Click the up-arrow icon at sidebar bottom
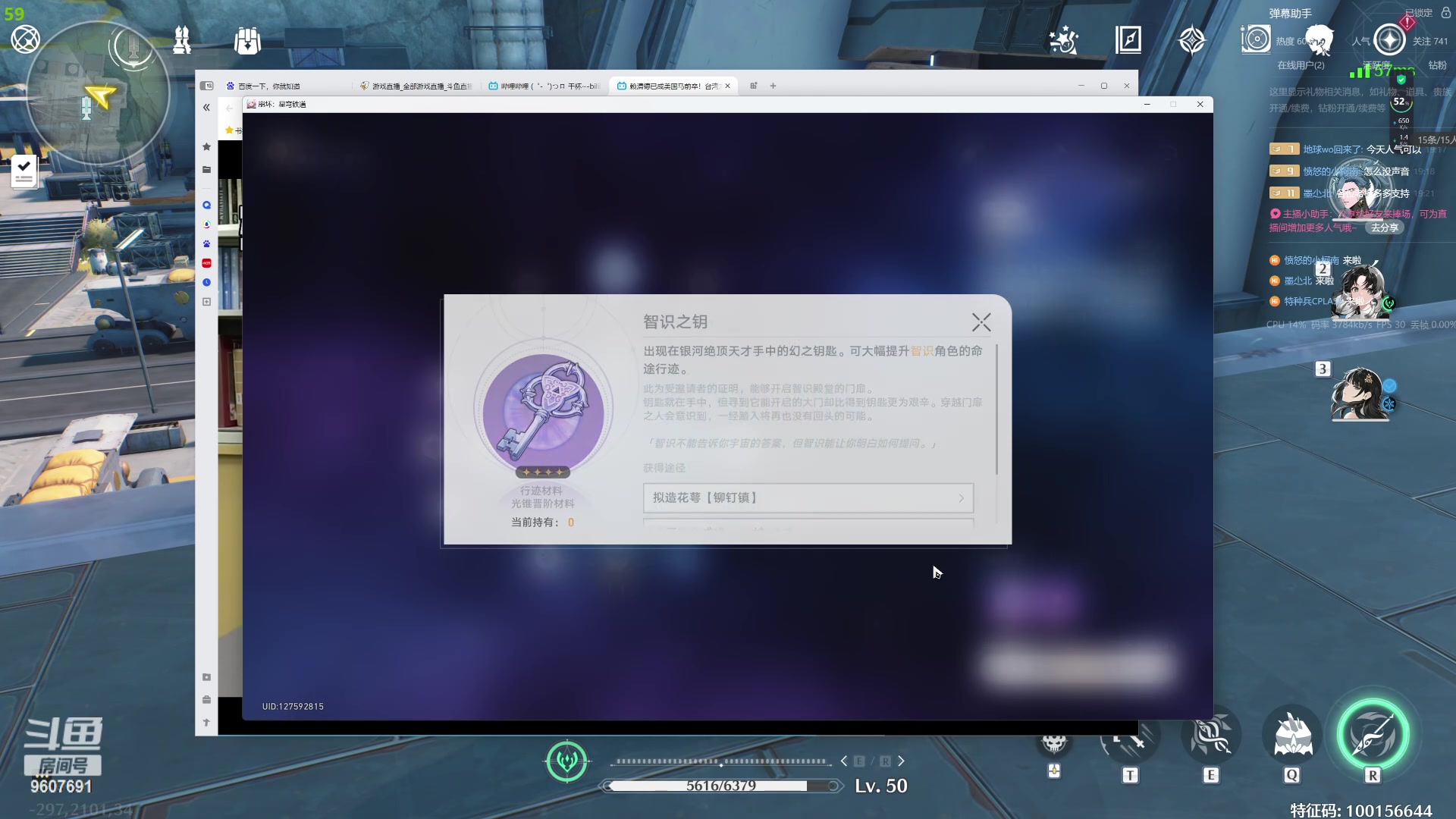The height and width of the screenshot is (819, 1456). [x=206, y=722]
